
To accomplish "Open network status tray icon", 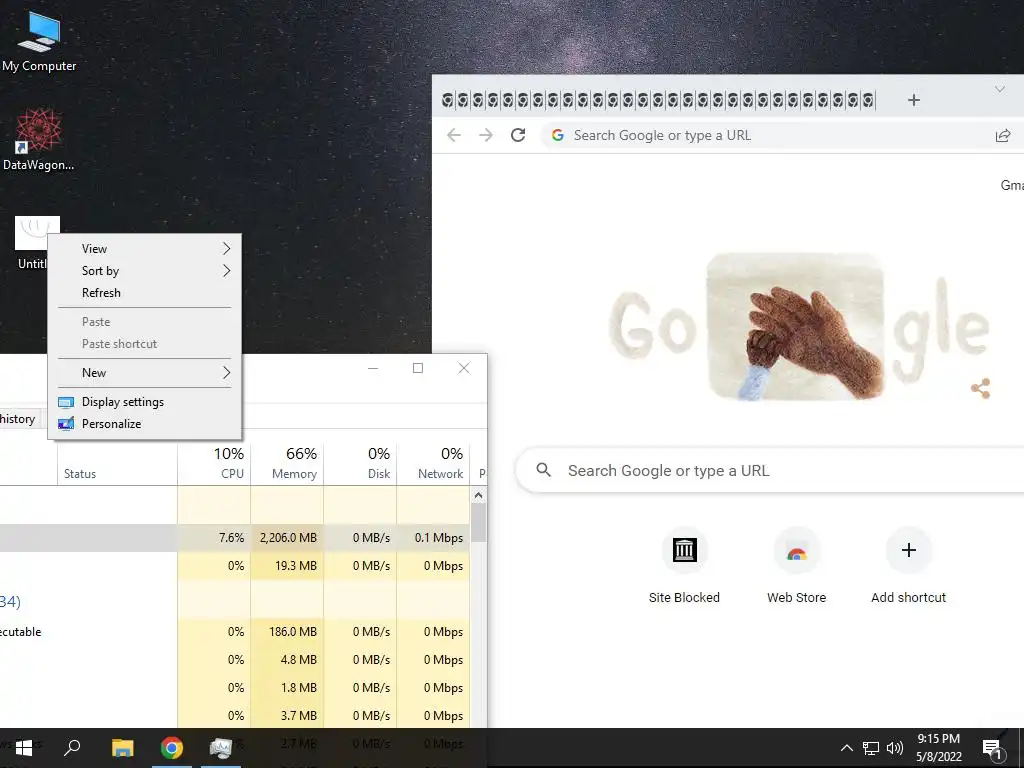I will (x=871, y=748).
